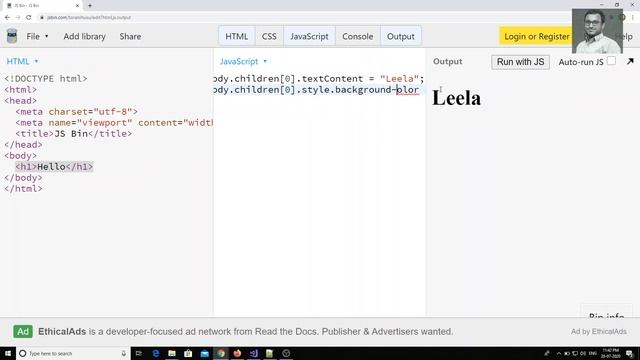The width and height of the screenshot is (640, 360).
Task: Open a new browser tab
Action: tap(90, 5)
